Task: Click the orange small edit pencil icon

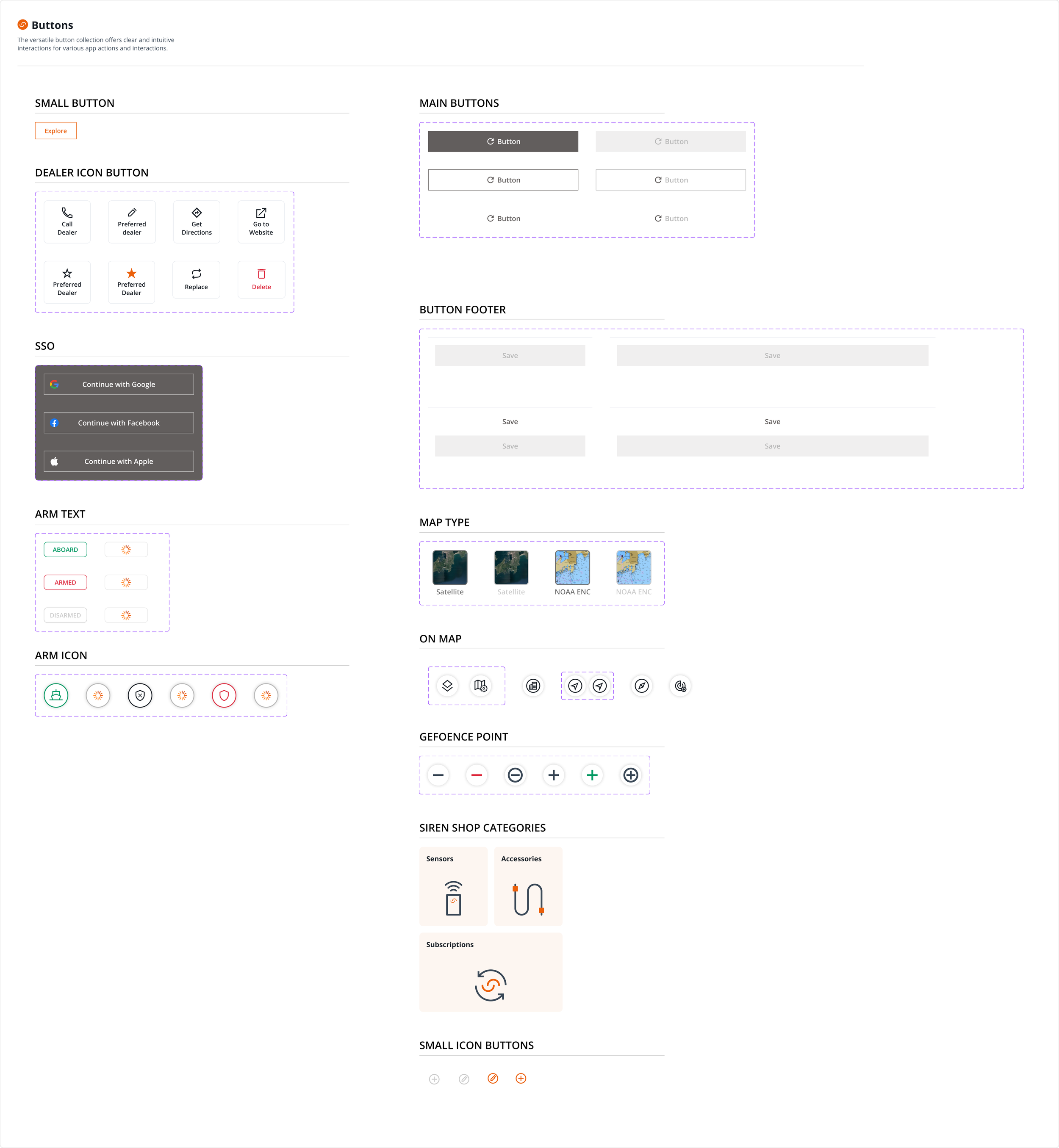Action: tap(493, 1079)
